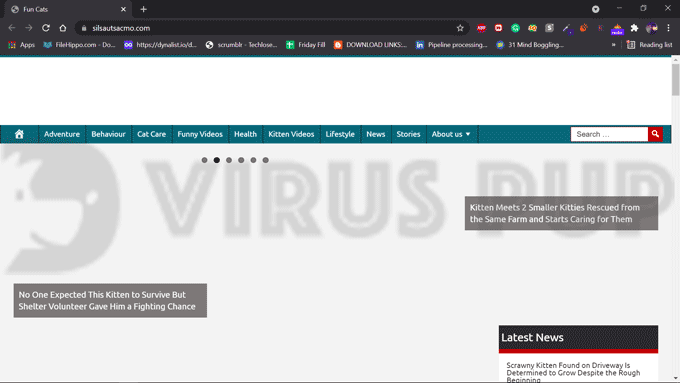Viewport: 680px width, 383px height.
Task: Click the page vertical scrollbar thumb
Action: [x=675, y=79]
